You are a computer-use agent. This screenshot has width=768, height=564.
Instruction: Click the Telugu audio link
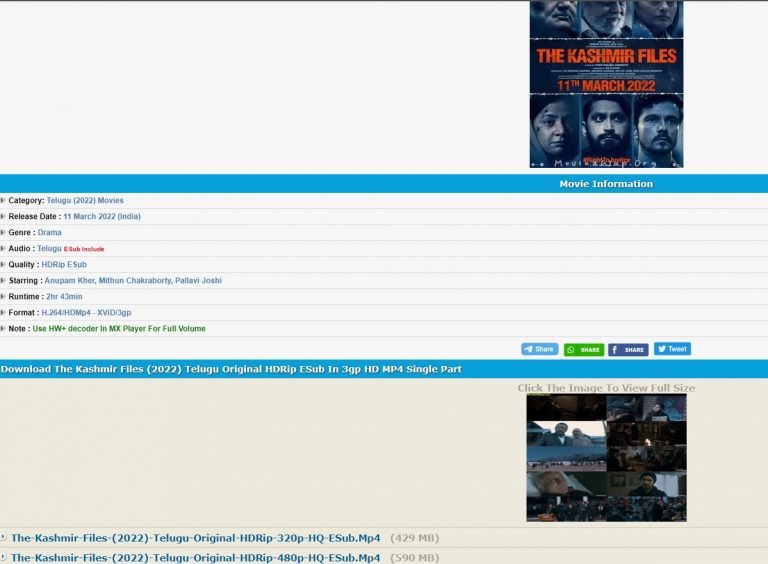[x=49, y=249]
